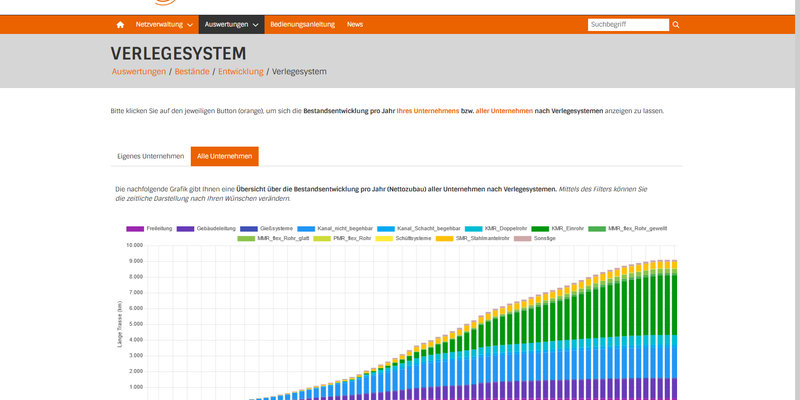Toggle KMR_Einrohr legend entry
The image size is (800, 400).
pos(558,229)
